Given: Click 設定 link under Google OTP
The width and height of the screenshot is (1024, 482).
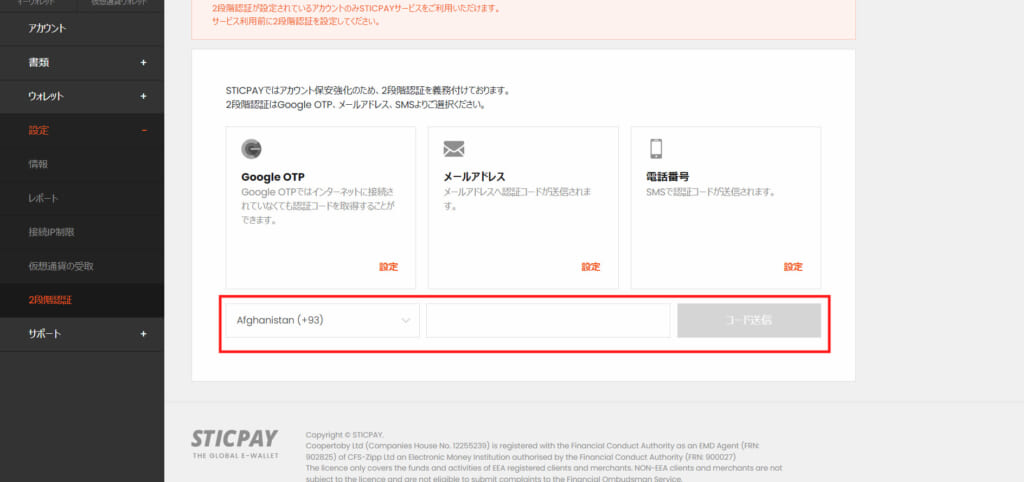Looking at the screenshot, I should pyautogui.click(x=389, y=266).
